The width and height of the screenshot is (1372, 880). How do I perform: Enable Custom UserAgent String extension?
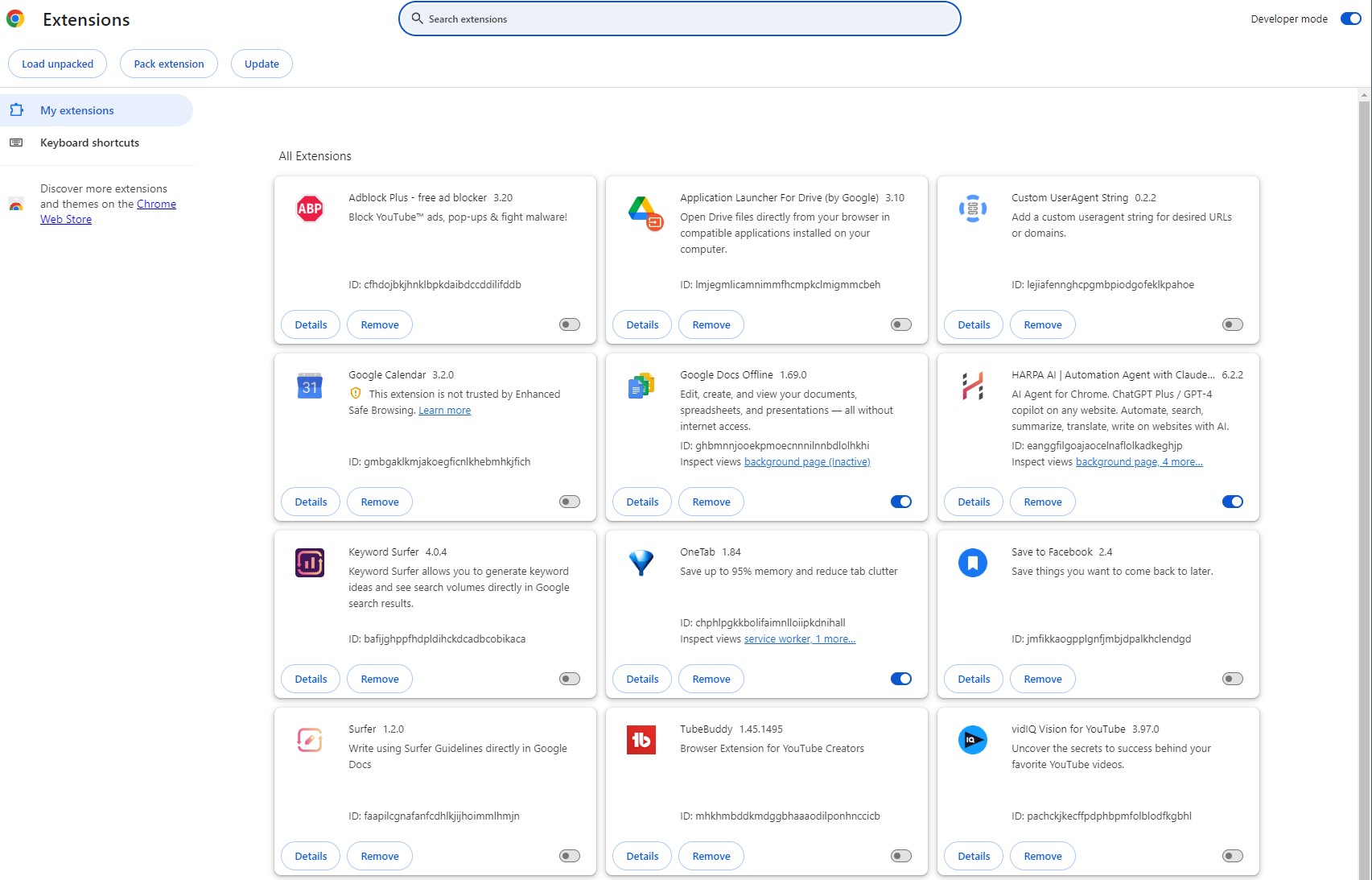(1233, 324)
